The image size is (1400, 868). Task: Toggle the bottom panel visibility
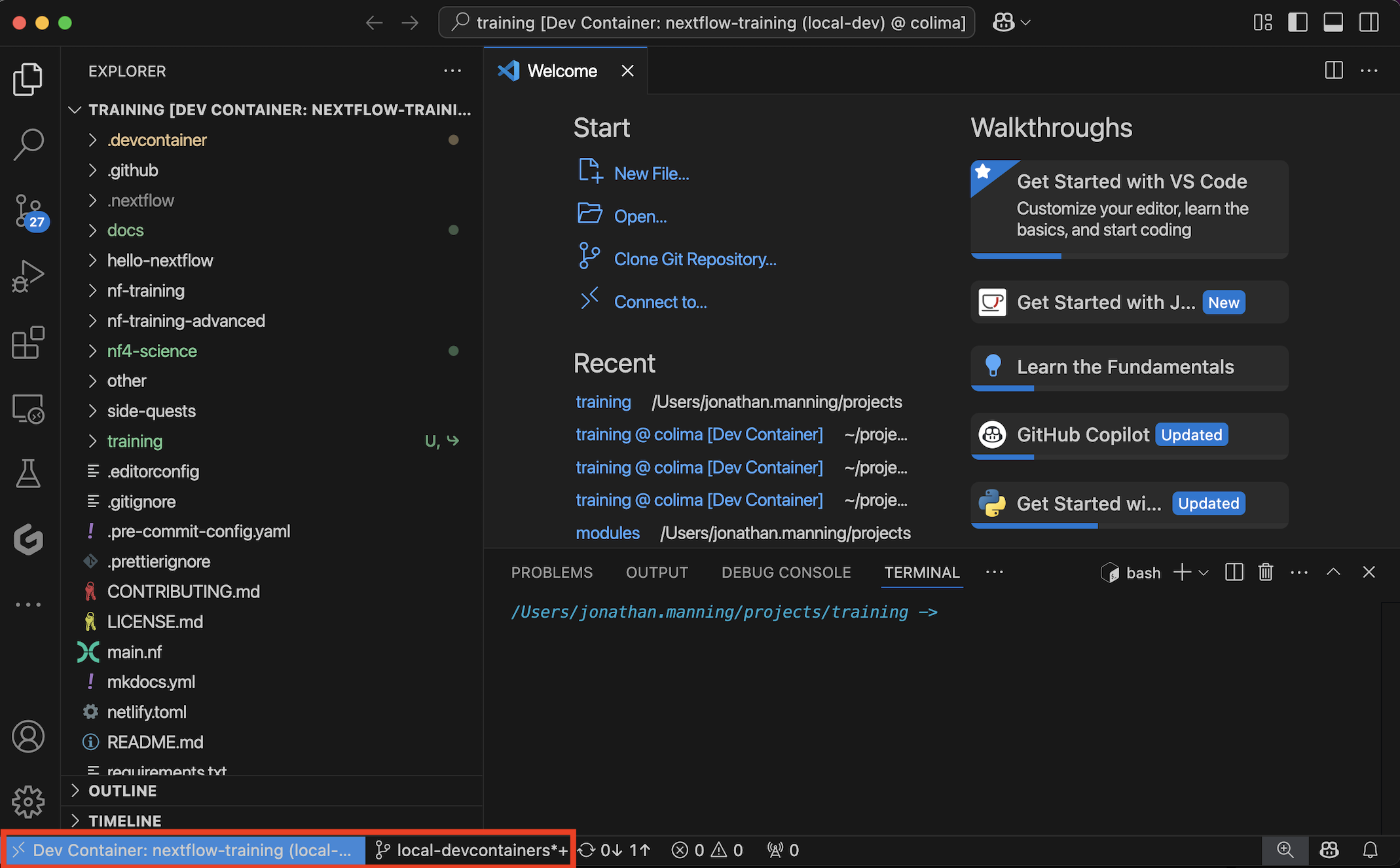click(x=1333, y=22)
